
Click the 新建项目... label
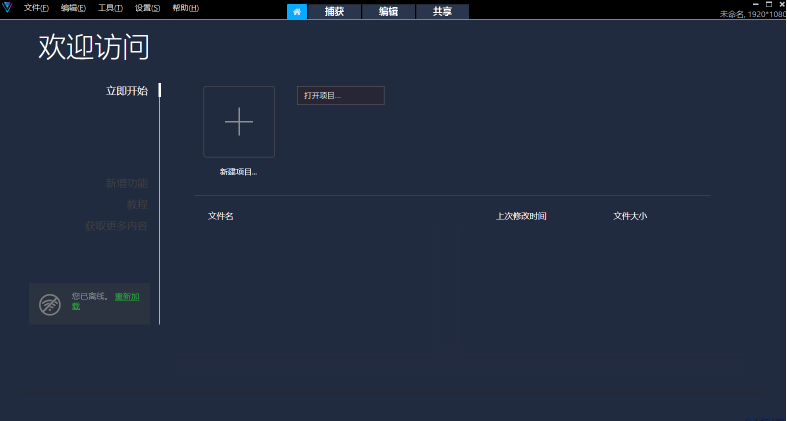pos(238,172)
